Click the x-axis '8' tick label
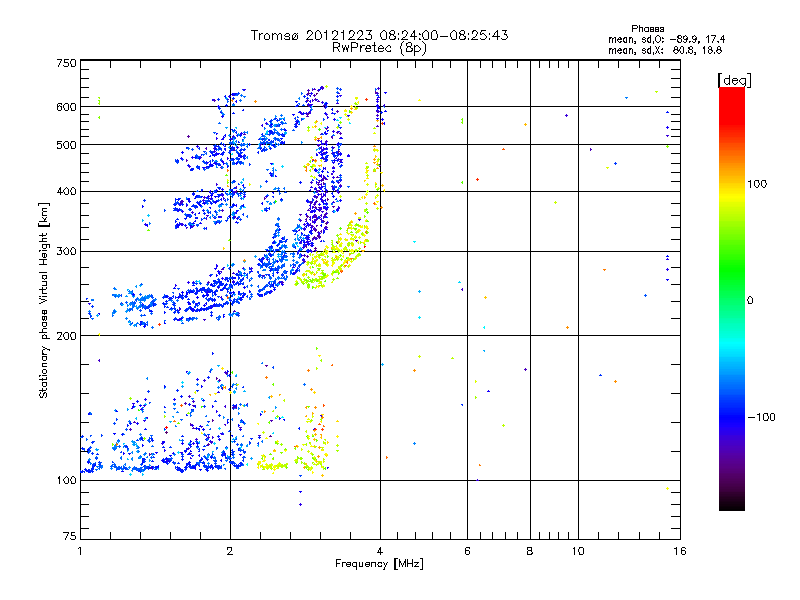Image resolution: width=800 pixels, height=600 pixels. (530, 551)
